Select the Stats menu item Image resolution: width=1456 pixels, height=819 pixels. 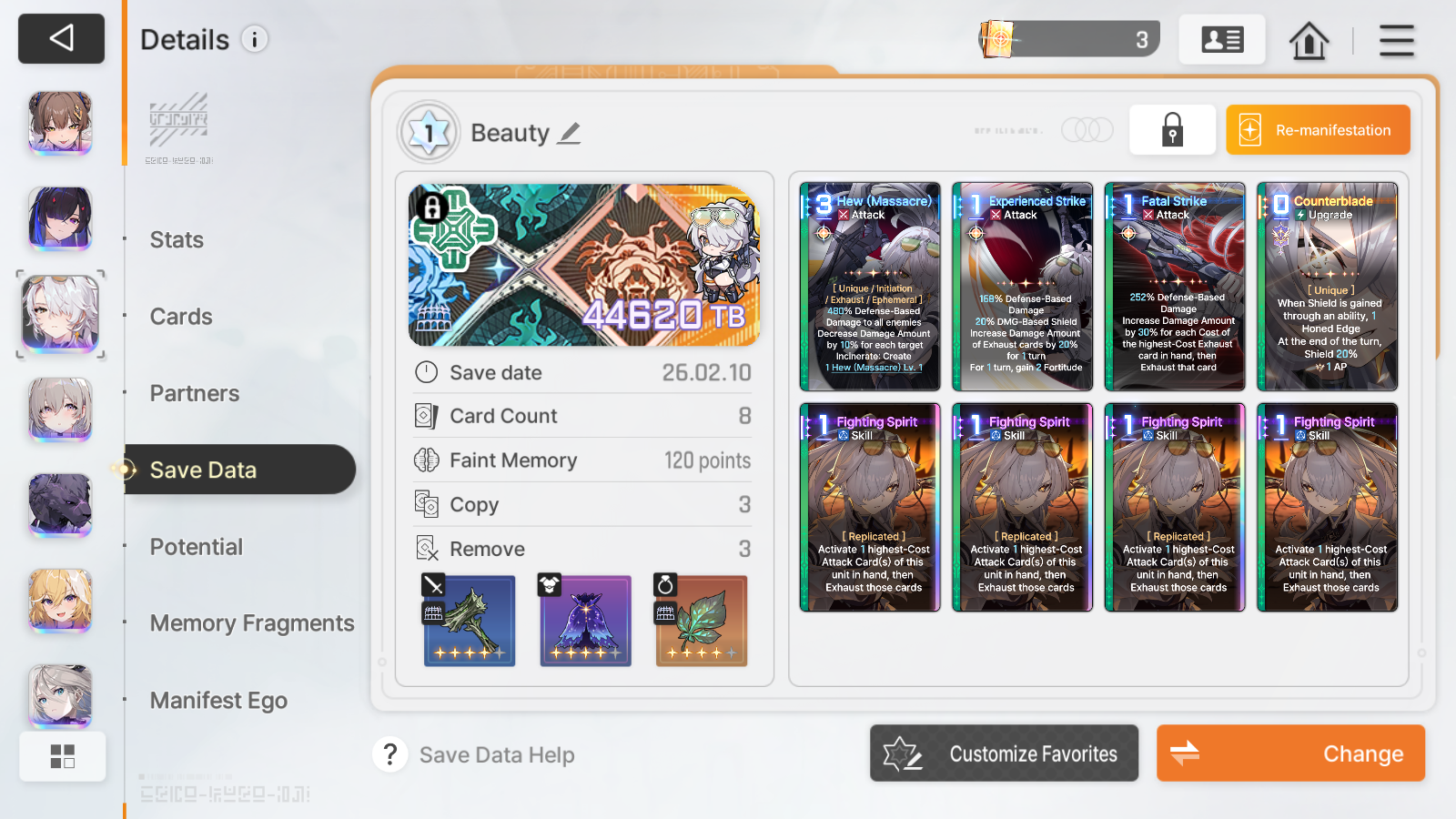[x=177, y=240]
